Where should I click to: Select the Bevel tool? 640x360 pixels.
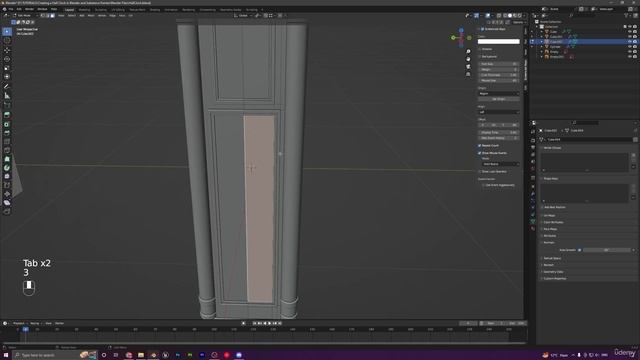(x=7, y=133)
